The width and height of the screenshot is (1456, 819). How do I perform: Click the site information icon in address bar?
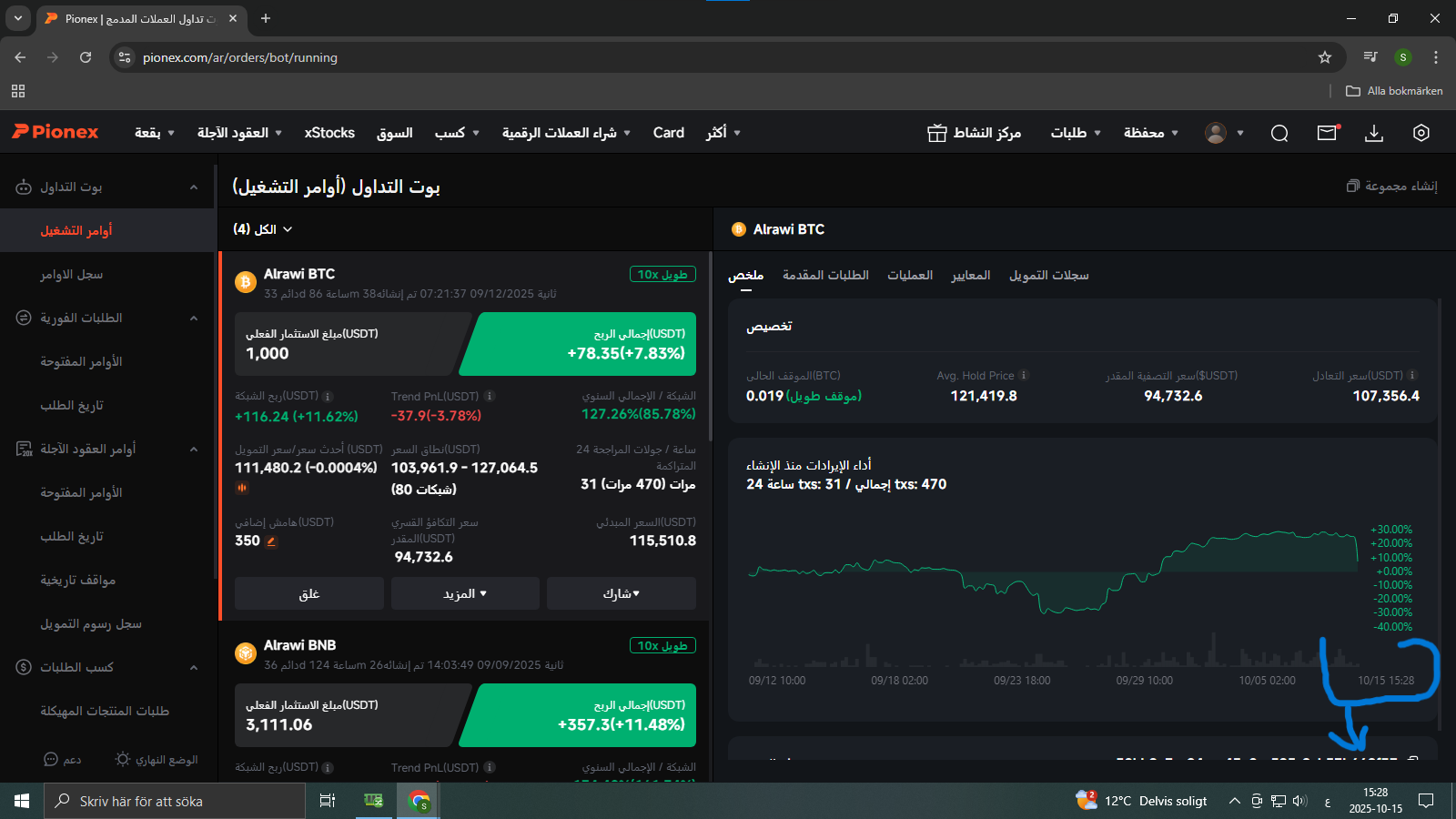(126, 57)
